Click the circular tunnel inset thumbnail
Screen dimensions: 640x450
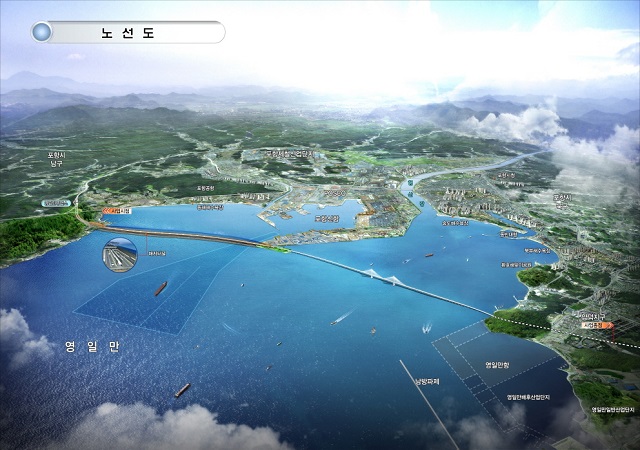coord(120,257)
